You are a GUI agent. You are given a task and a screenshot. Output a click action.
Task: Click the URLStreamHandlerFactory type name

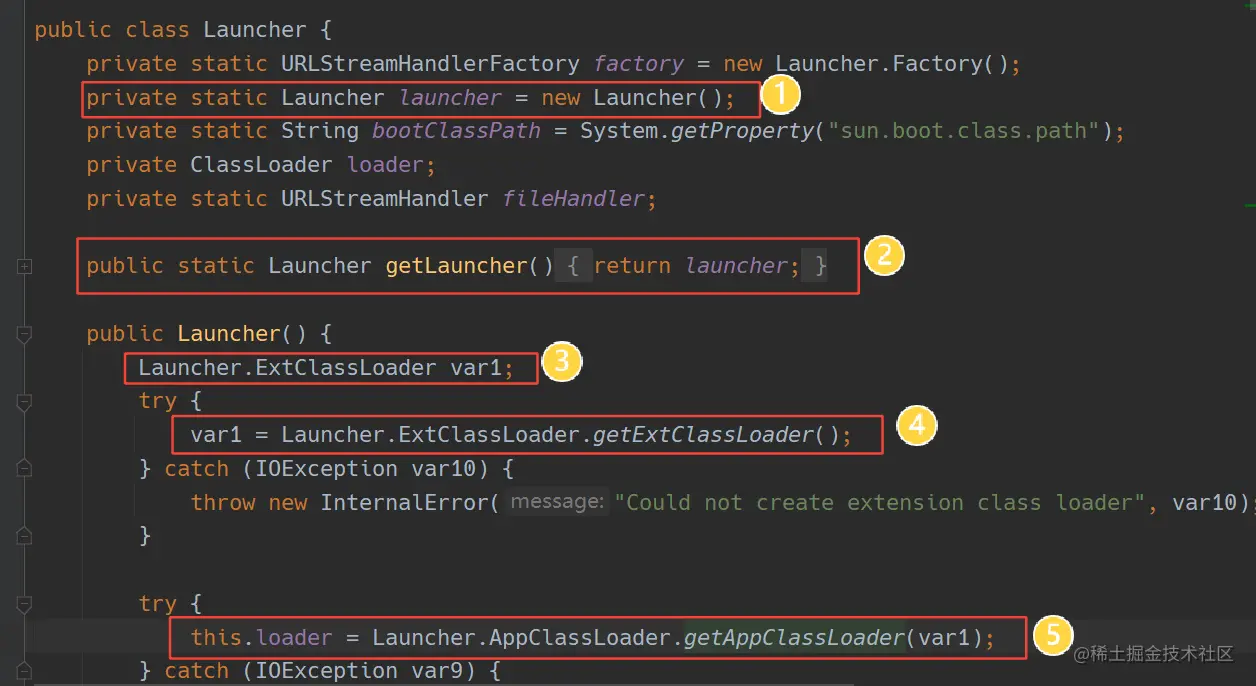[430, 64]
